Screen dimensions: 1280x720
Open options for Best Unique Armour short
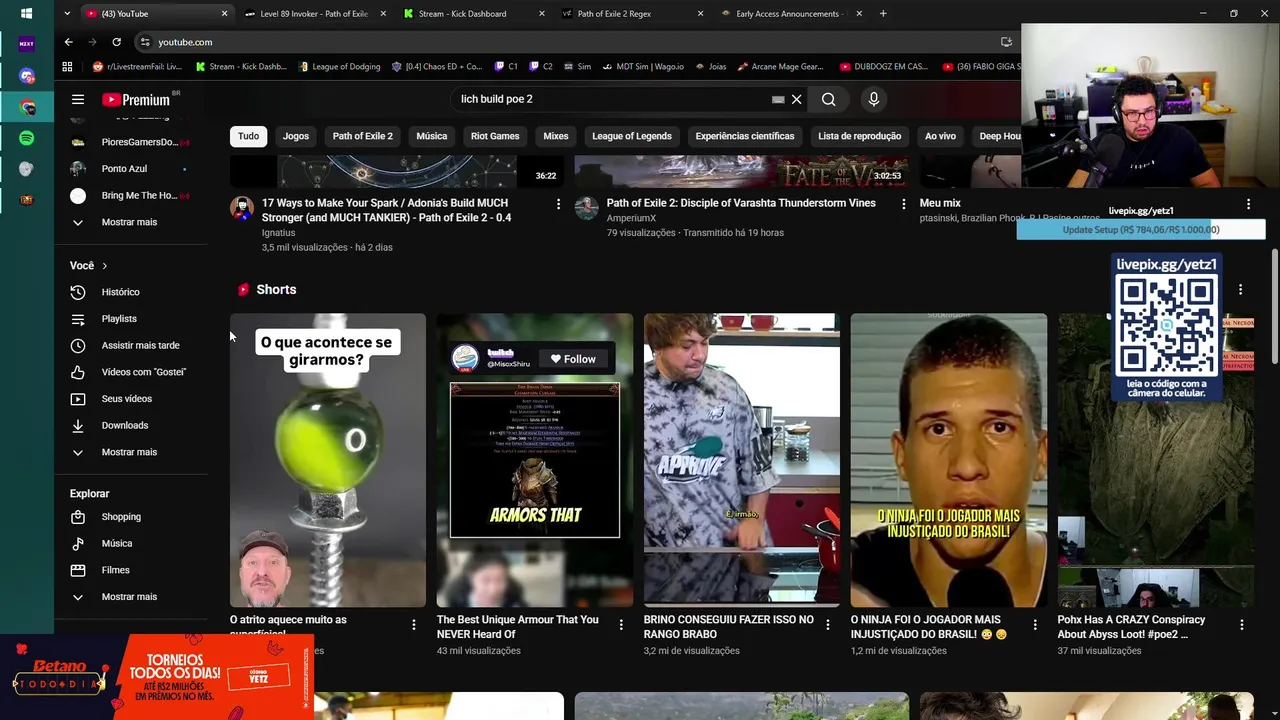pyautogui.click(x=620, y=625)
